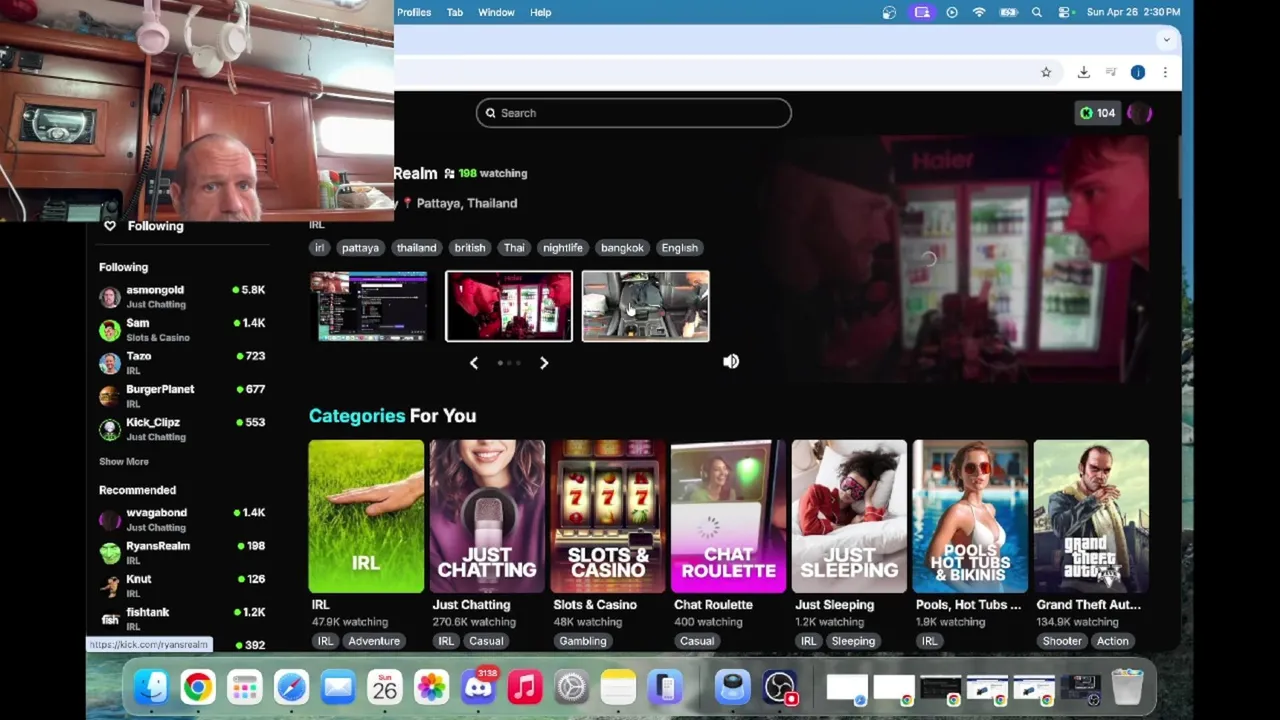Open Safari from the Dock
Screen dimensions: 1280x720
pos(291,687)
